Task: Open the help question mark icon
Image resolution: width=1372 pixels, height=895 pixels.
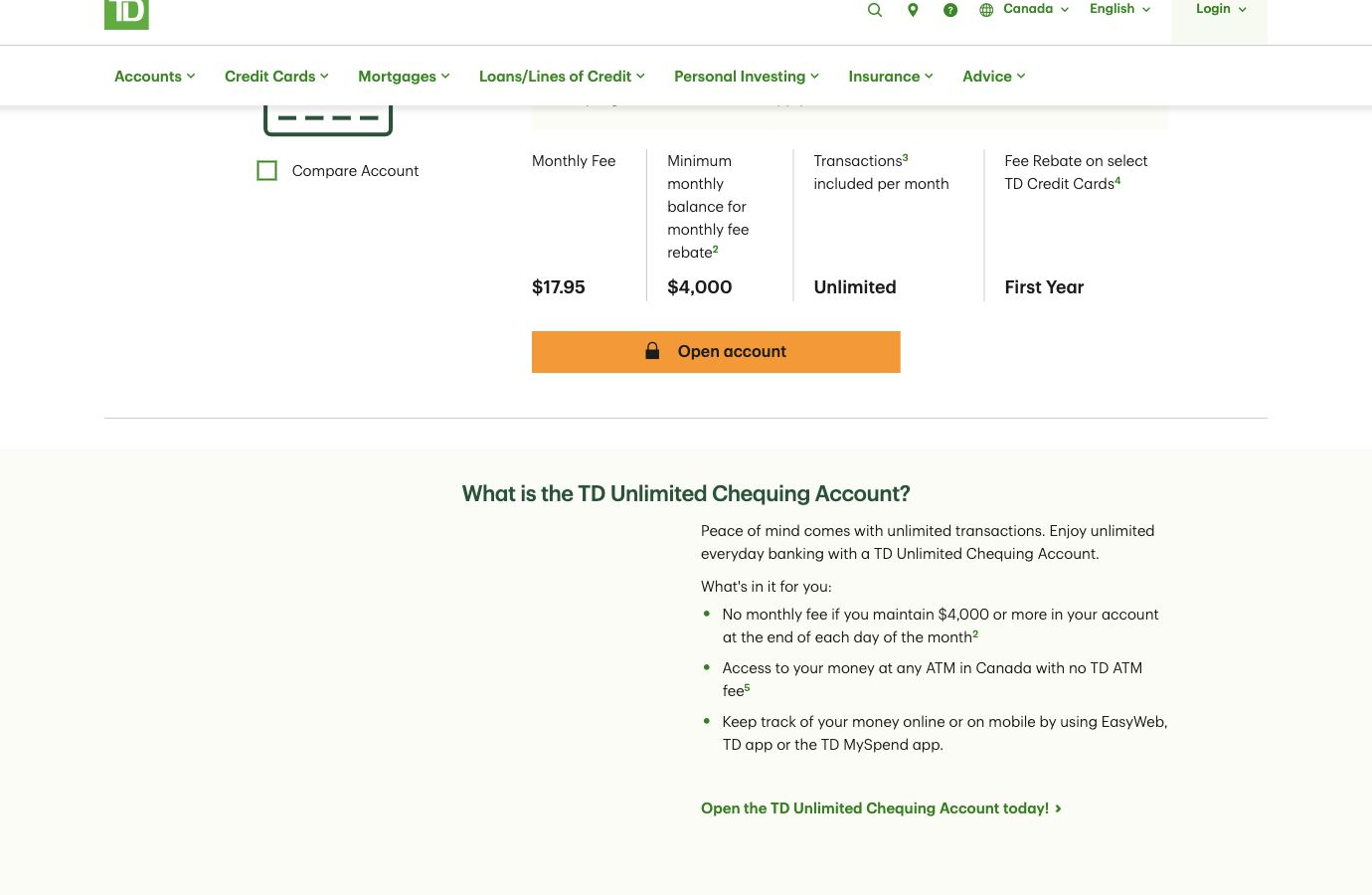Action: tap(950, 10)
